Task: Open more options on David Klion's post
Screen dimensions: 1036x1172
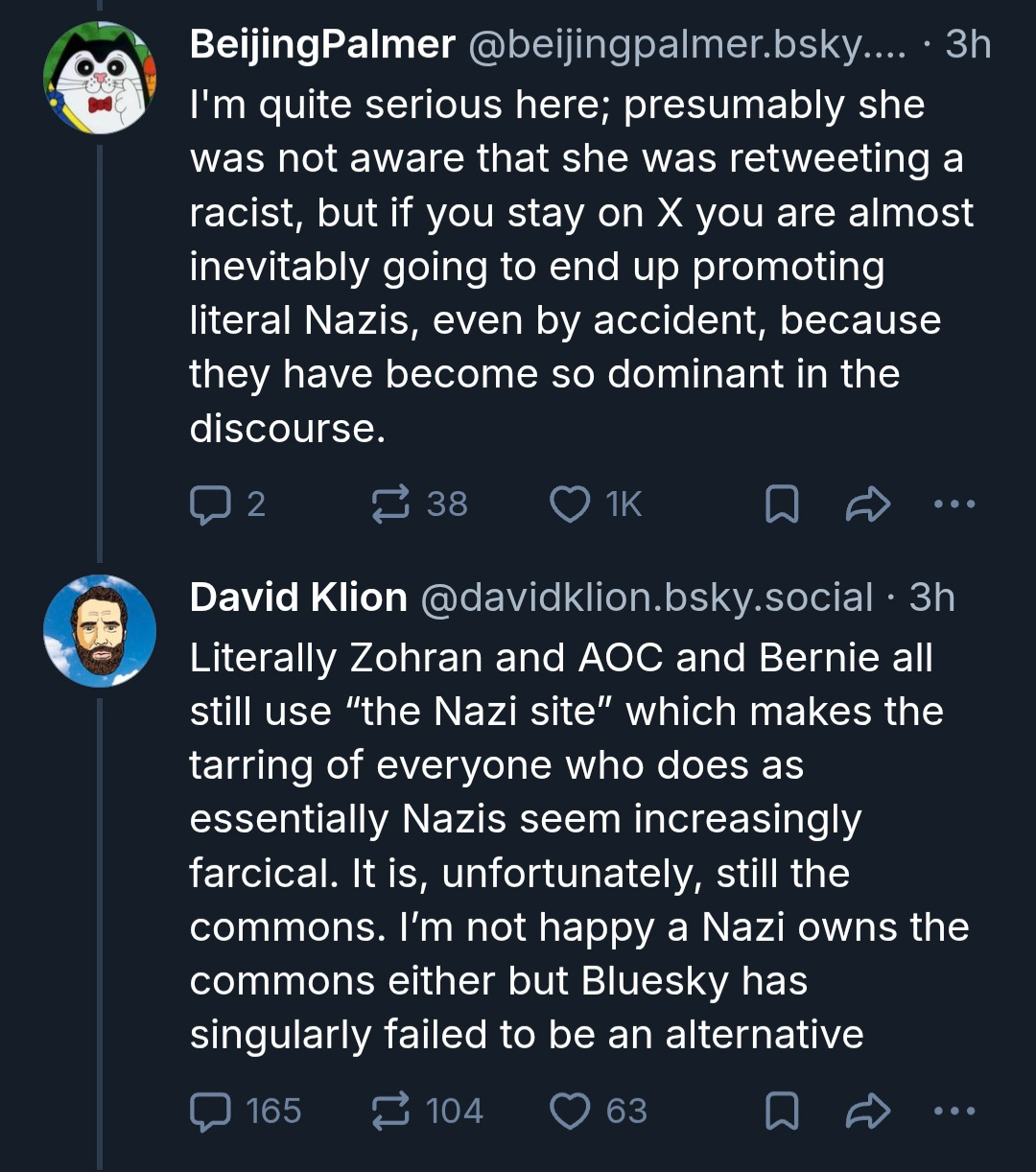Action: (x=955, y=1111)
